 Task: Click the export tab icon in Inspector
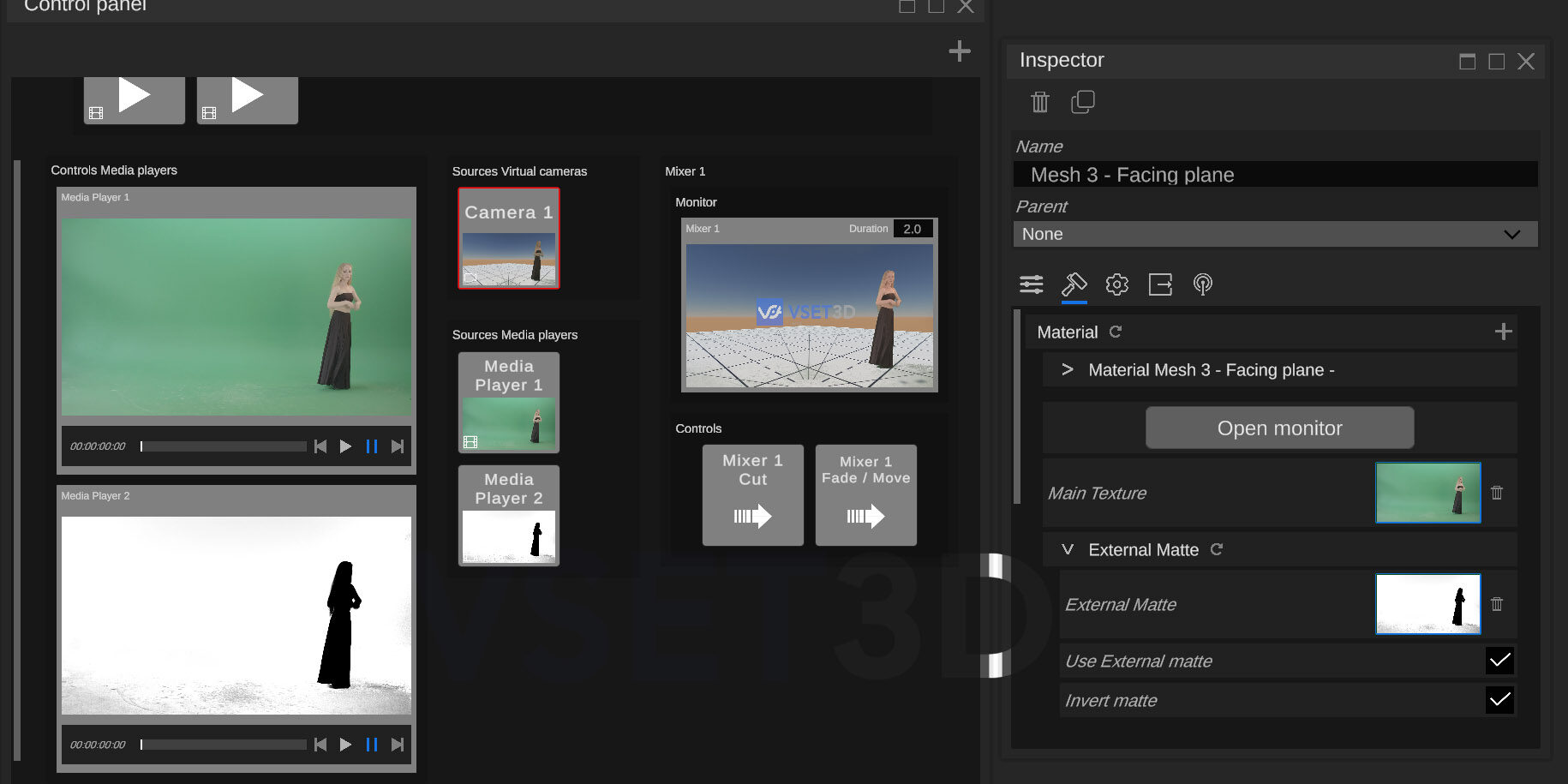(1160, 284)
